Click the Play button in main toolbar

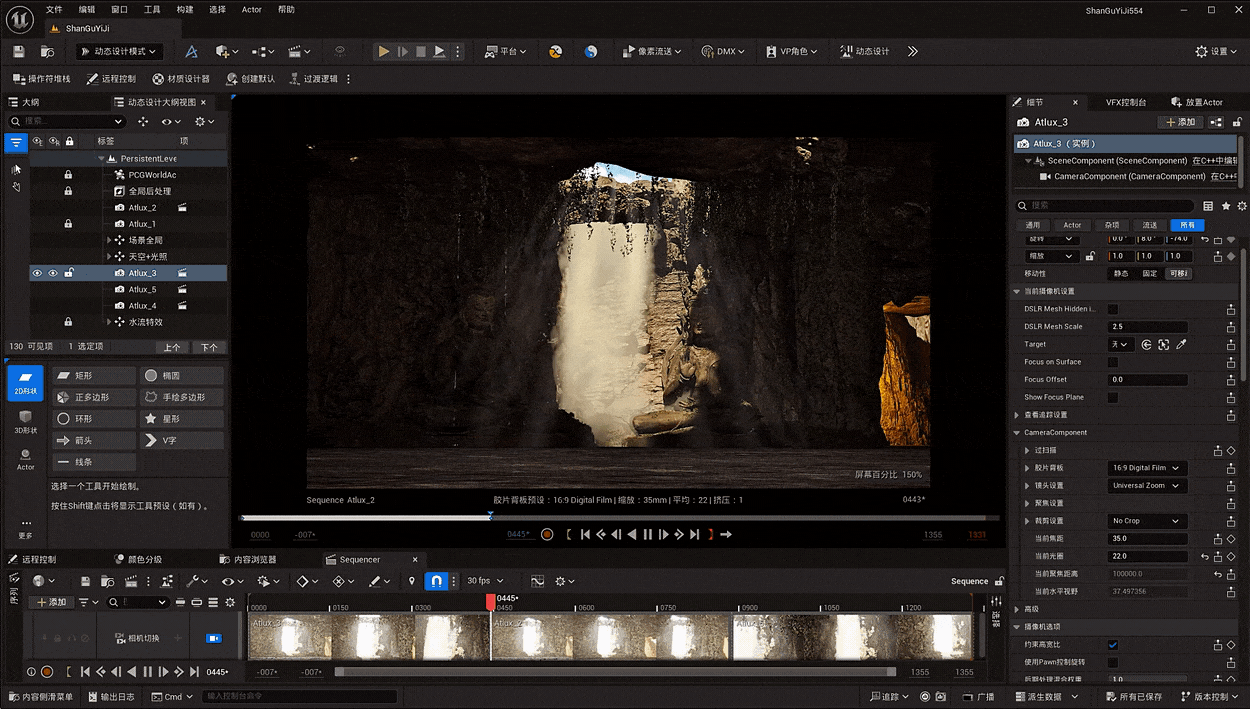click(x=384, y=51)
